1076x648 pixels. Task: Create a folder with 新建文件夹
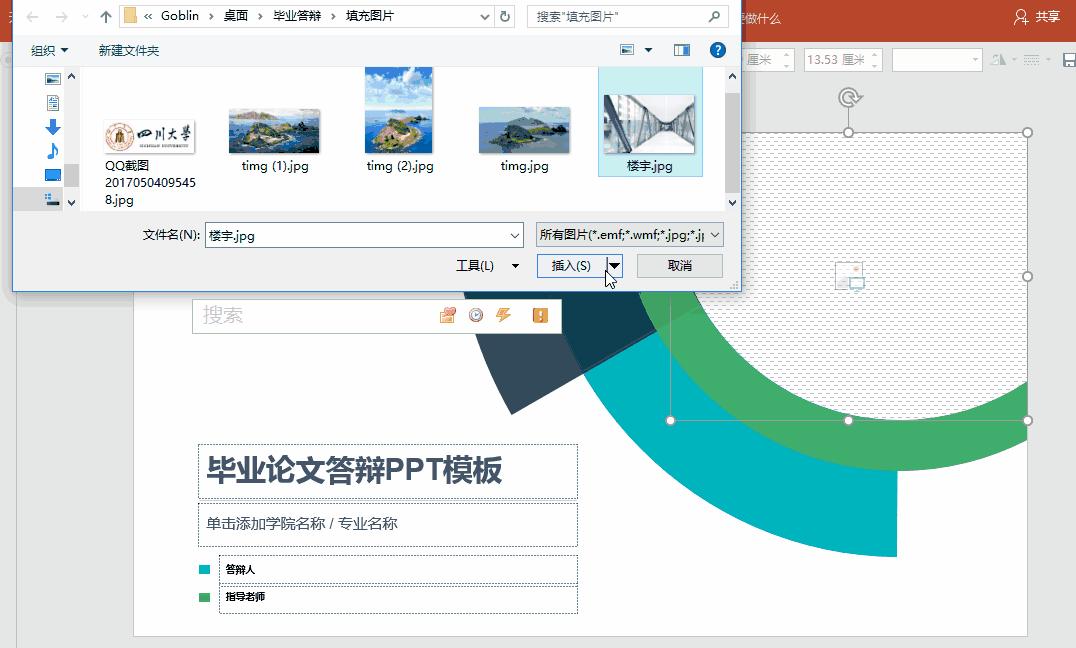point(129,50)
